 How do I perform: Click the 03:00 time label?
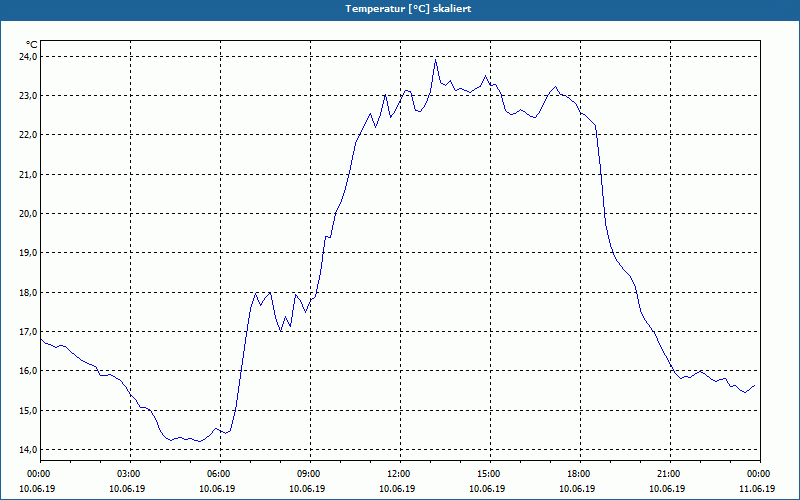point(130,474)
